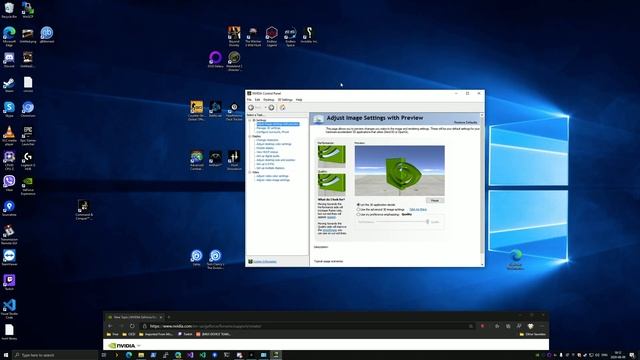Screen dimensions: 640x360
Task: Select Set up multiple displays task
Action: [x=271, y=168]
